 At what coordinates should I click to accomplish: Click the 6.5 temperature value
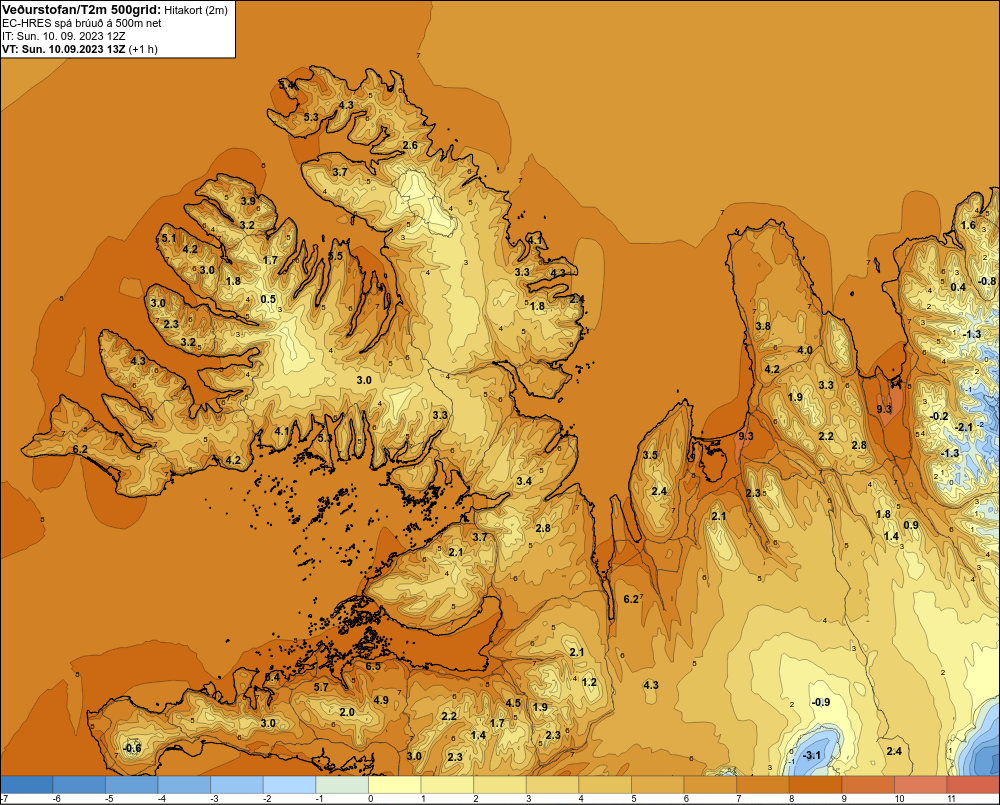(x=373, y=667)
